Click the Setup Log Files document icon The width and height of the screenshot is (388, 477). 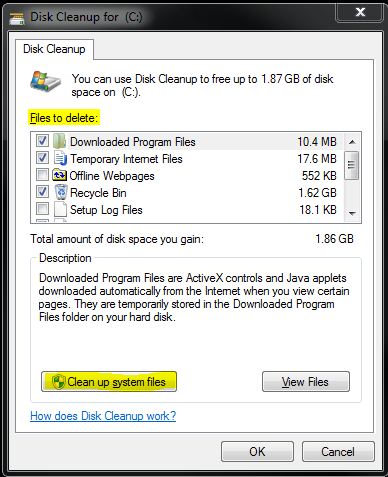coord(60,210)
